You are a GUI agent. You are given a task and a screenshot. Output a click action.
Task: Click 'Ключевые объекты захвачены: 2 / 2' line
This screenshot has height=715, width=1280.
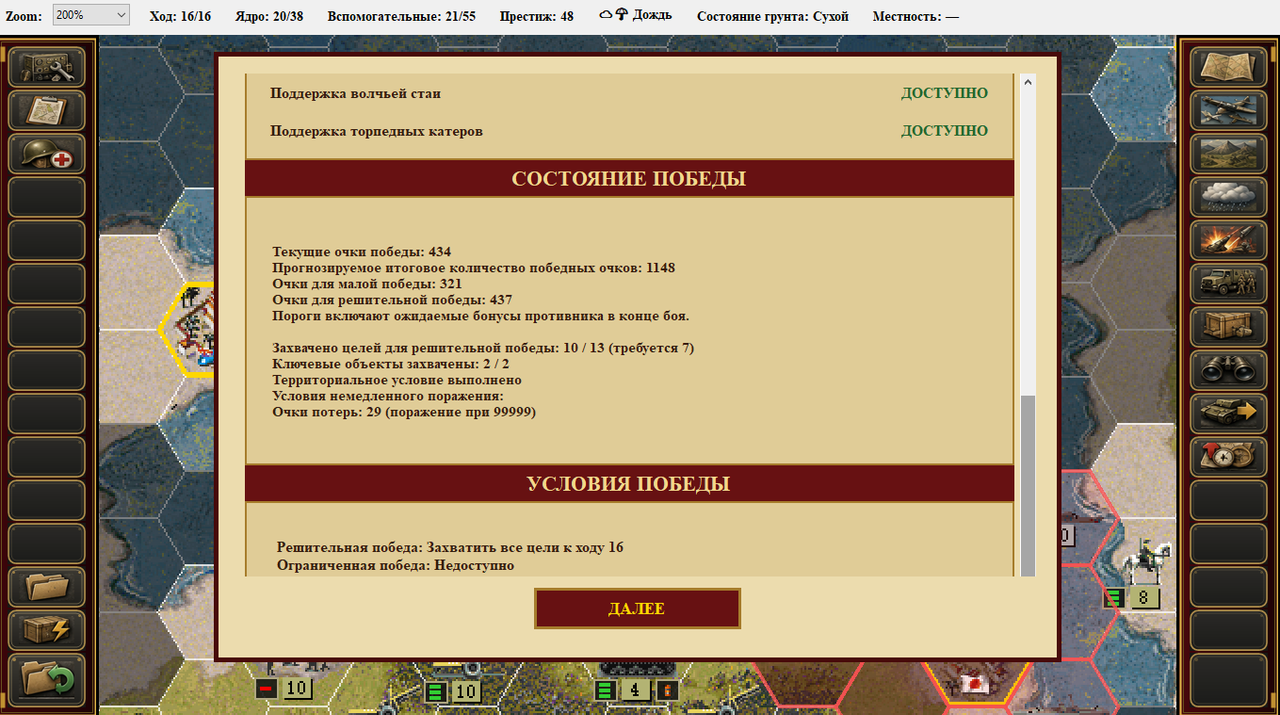(391, 364)
